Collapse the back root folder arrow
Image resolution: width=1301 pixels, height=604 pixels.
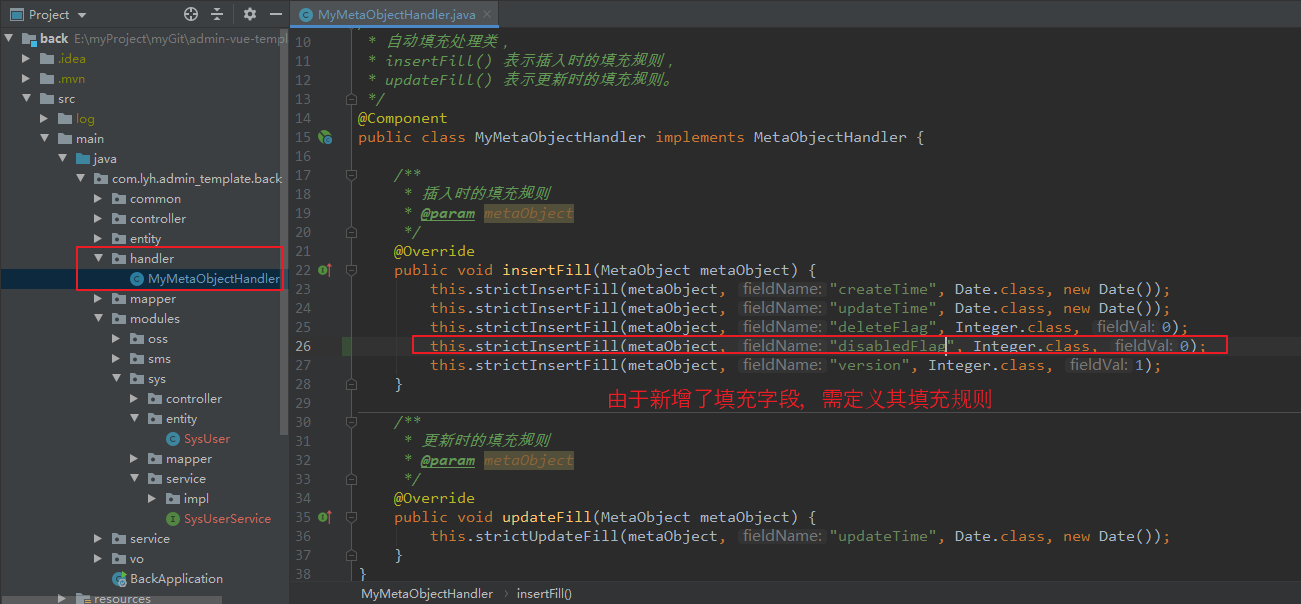pos(9,39)
